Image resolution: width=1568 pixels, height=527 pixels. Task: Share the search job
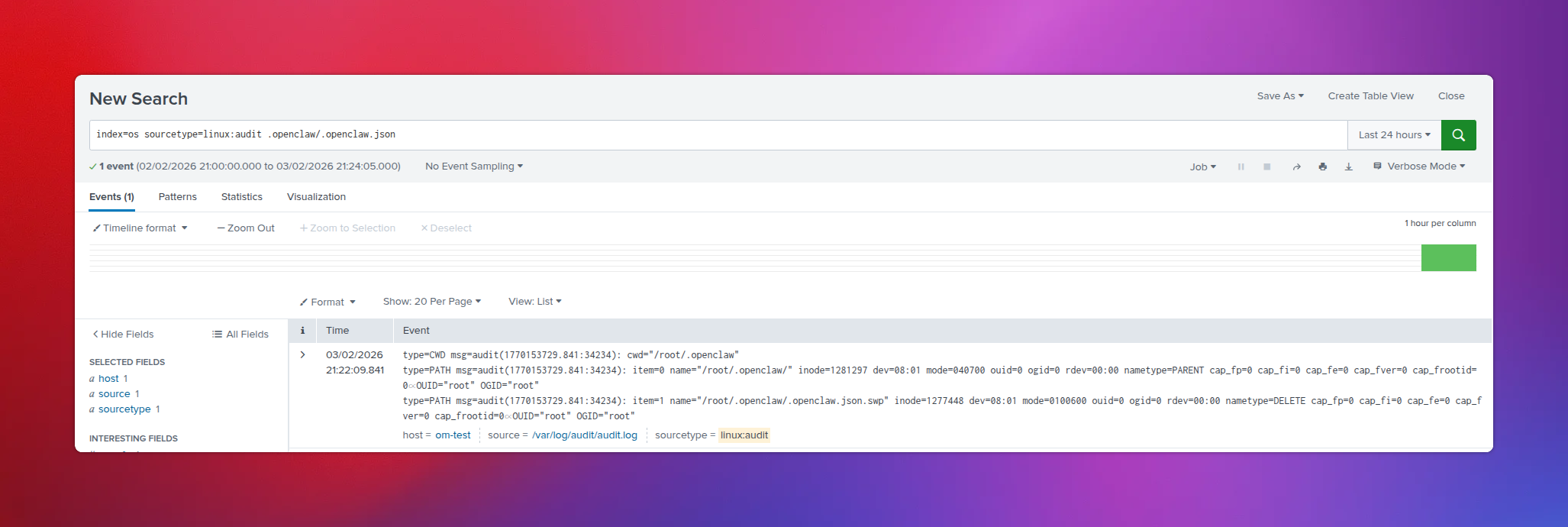coord(1296,167)
